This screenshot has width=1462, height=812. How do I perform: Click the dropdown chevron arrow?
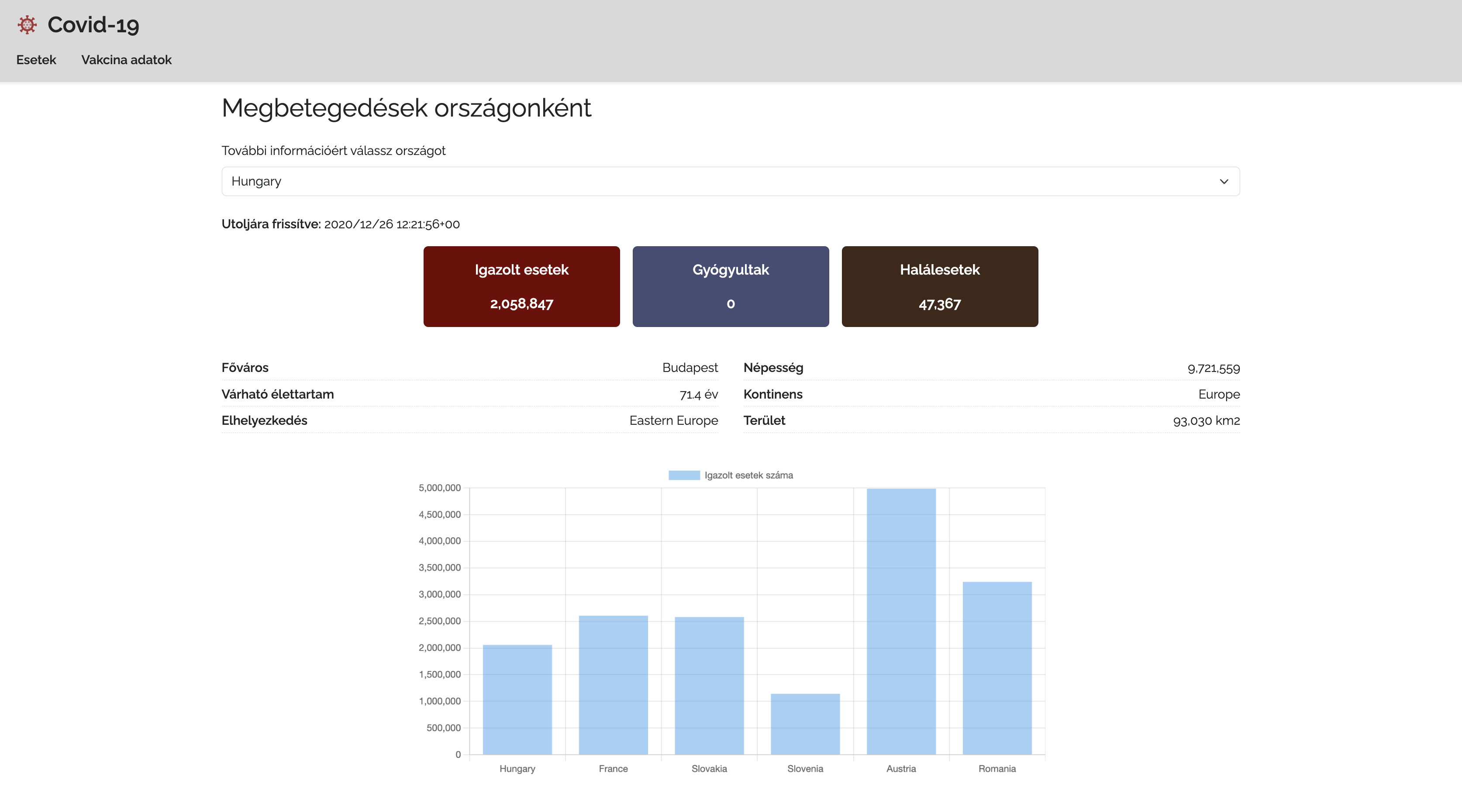tap(1223, 182)
